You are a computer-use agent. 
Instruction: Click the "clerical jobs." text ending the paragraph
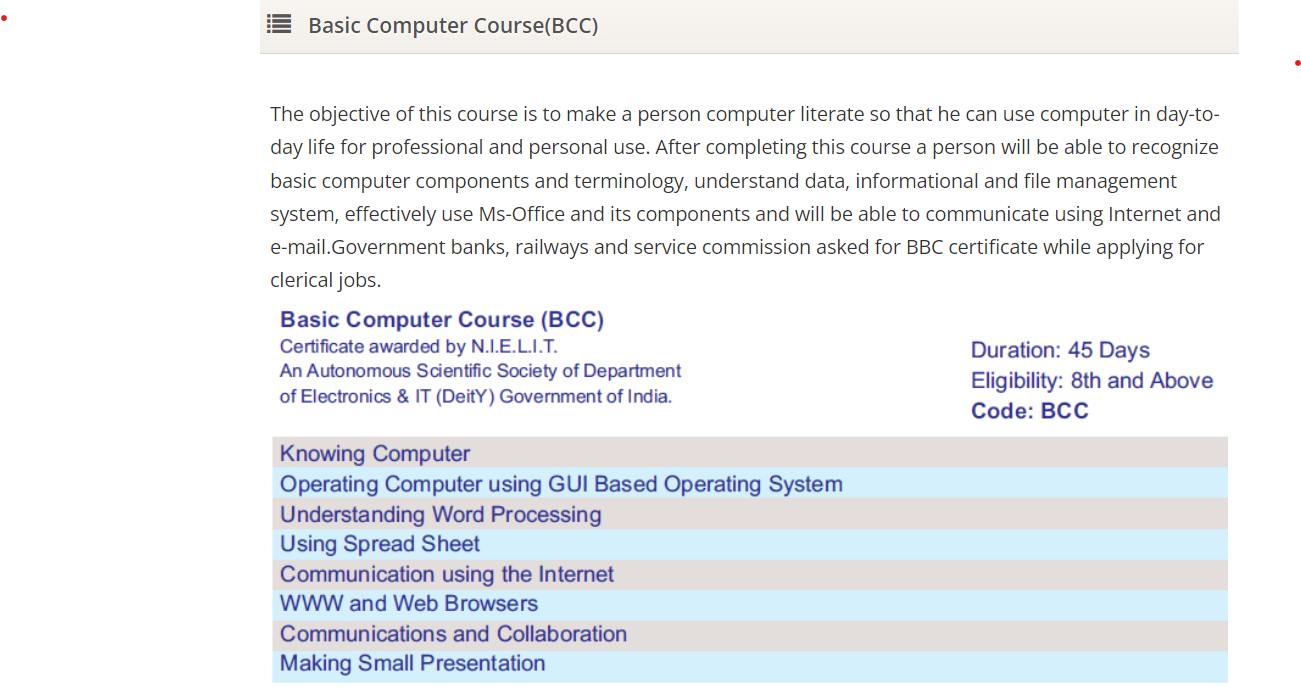pyautogui.click(x=325, y=280)
